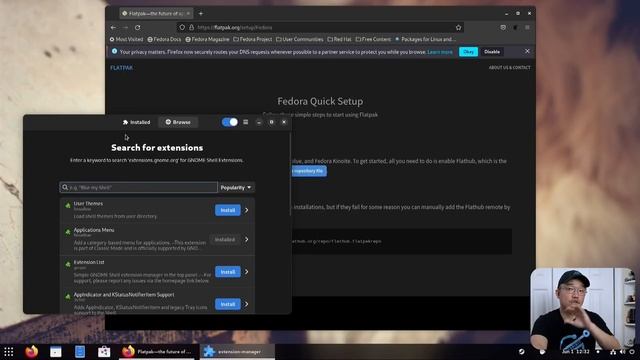
Task: Click the taskbar clock
Action: [576, 351]
